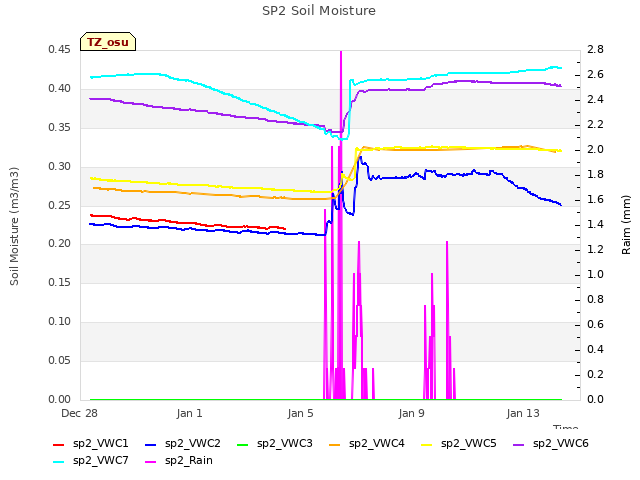This screenshot has width=640, height=480.
Task: Click the cyan sp2_VWC7 legend color marker
Action: pos(59,462)
